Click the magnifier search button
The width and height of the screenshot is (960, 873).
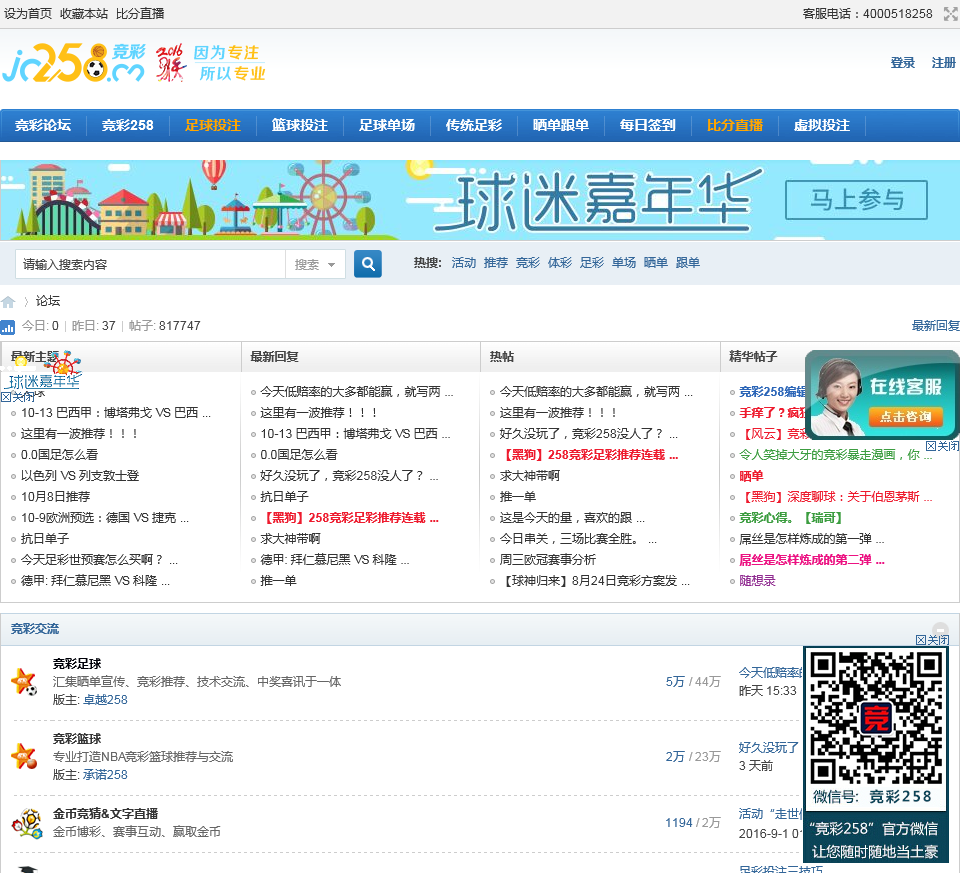point(368,264)
